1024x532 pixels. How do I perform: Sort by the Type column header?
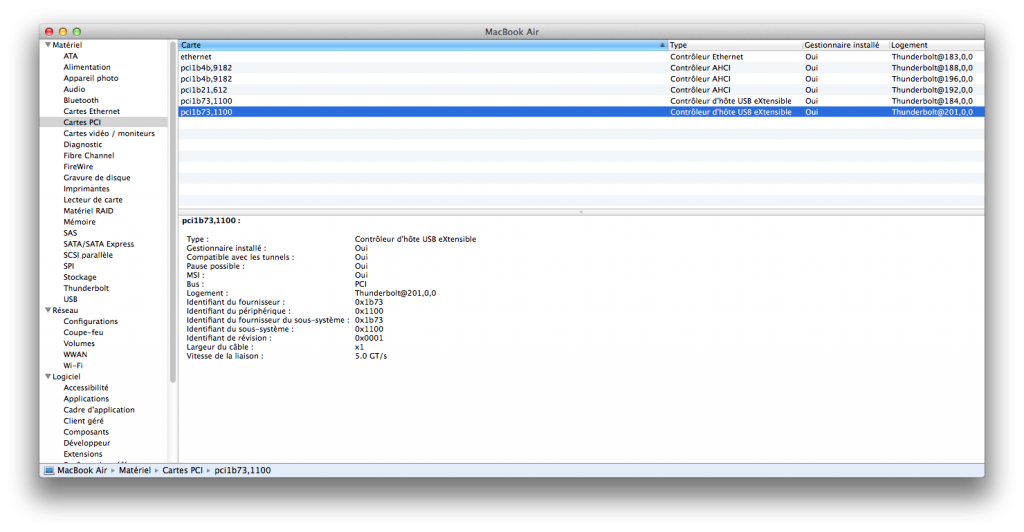click(x=734, y=45)
